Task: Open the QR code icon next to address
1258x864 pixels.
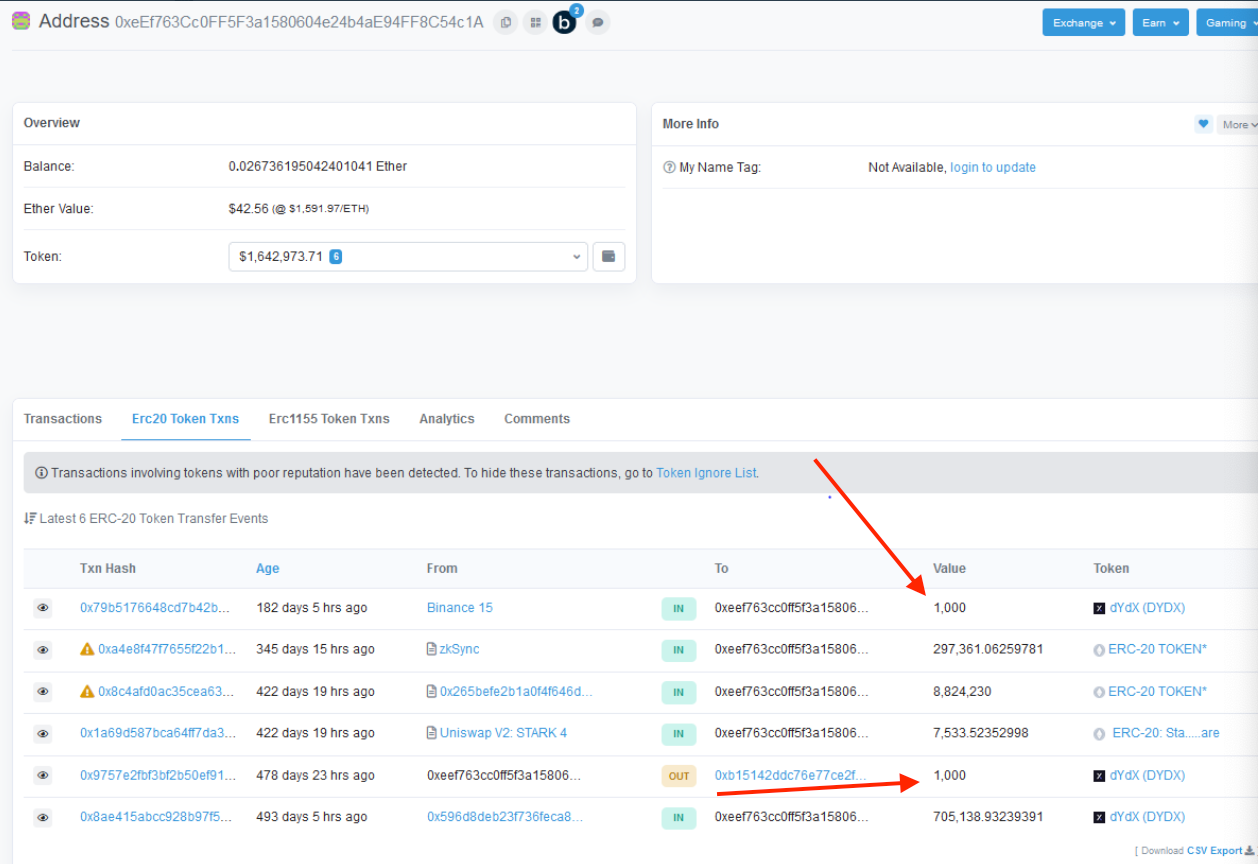Action: [535, 22]
